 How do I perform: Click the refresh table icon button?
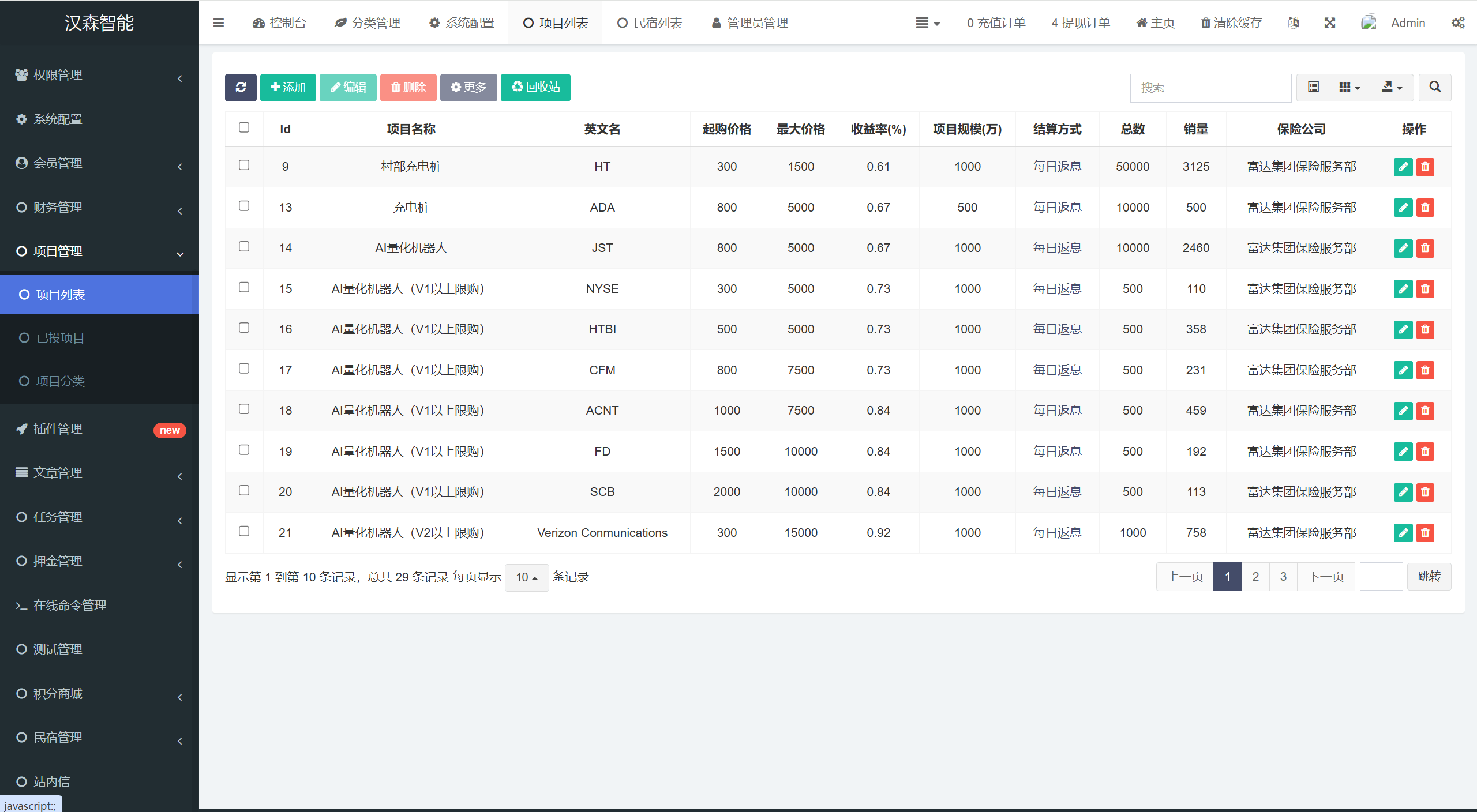click(x=241, y=87)
